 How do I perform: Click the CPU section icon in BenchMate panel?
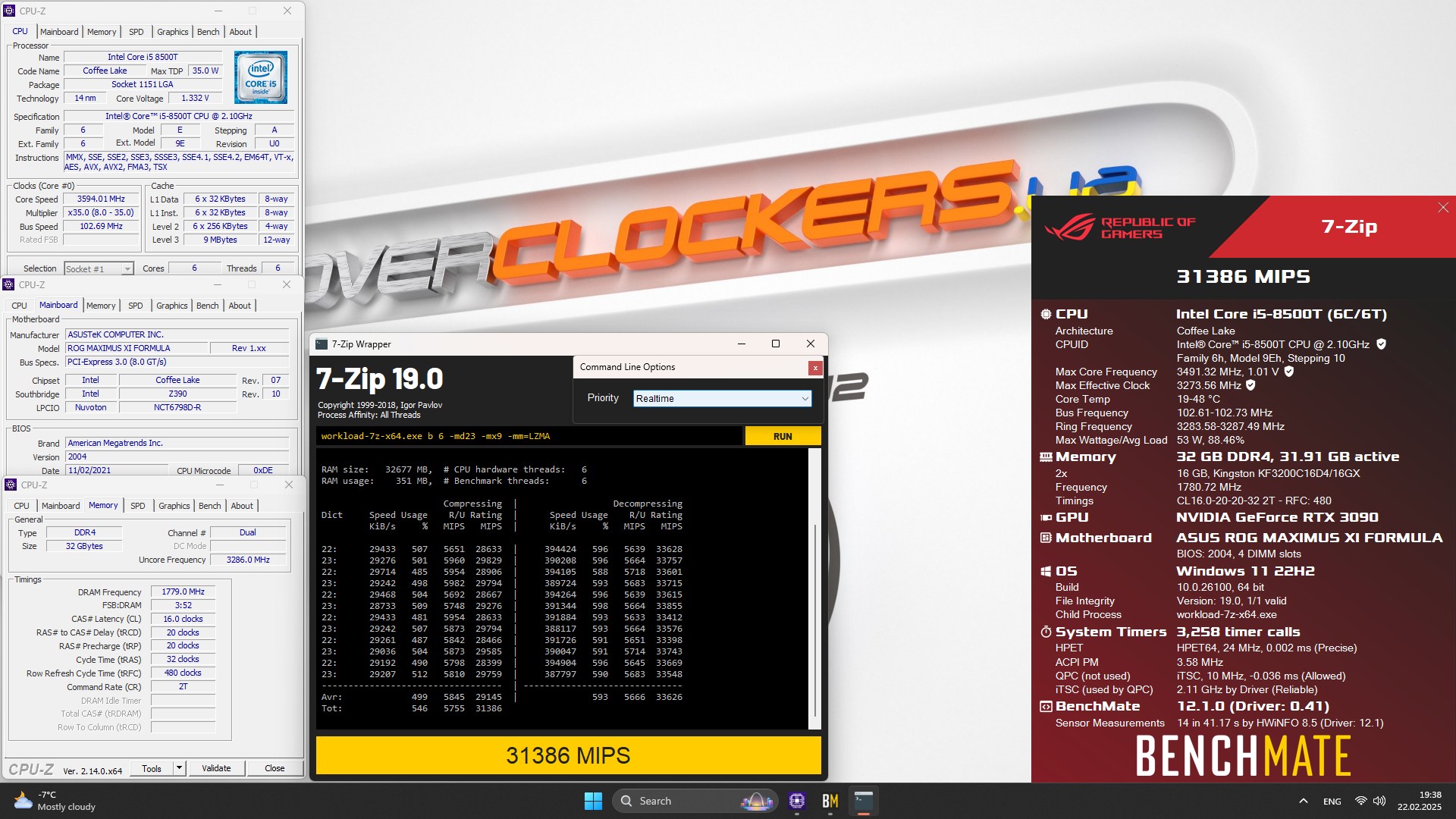(1046, 314)
